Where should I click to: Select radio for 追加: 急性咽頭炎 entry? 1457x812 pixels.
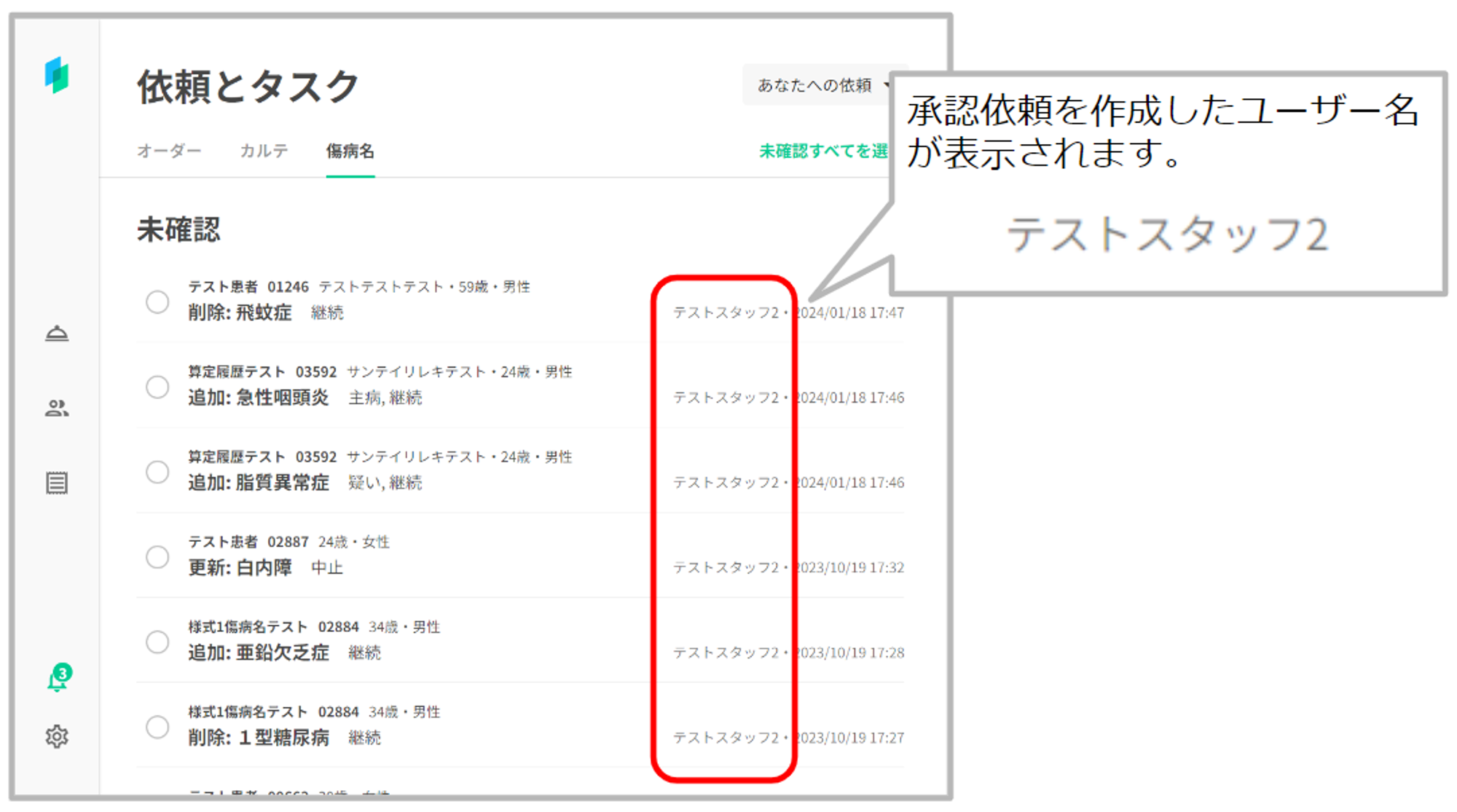pyautogui.click(x=157, y=387)
